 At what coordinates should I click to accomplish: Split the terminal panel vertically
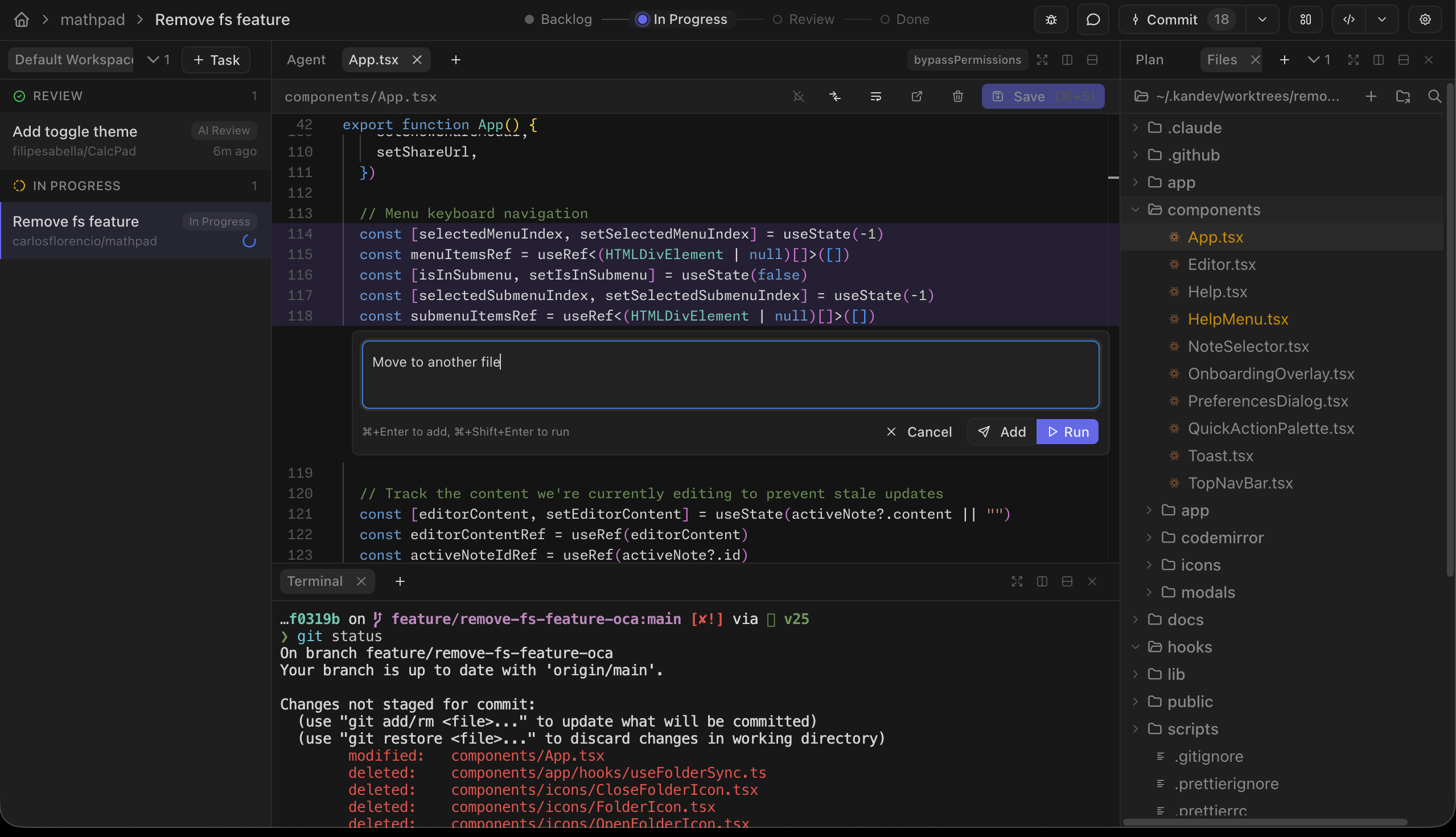pos(1042,581)
